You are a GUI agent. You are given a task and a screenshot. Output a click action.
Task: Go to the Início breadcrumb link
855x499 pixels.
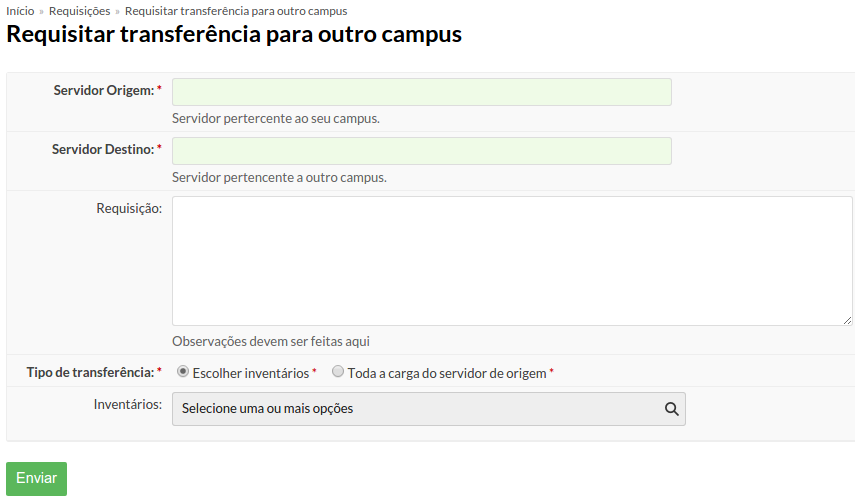(20, 11)
